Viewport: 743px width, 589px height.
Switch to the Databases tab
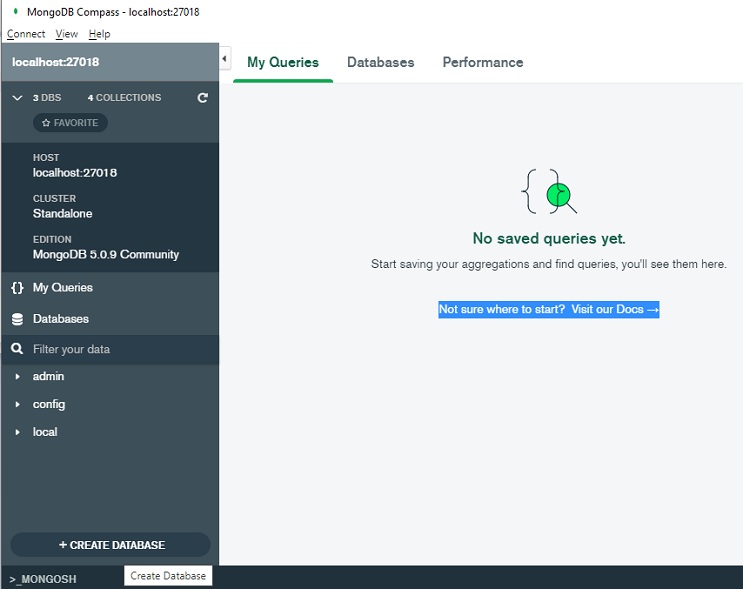tap(380, 62)
